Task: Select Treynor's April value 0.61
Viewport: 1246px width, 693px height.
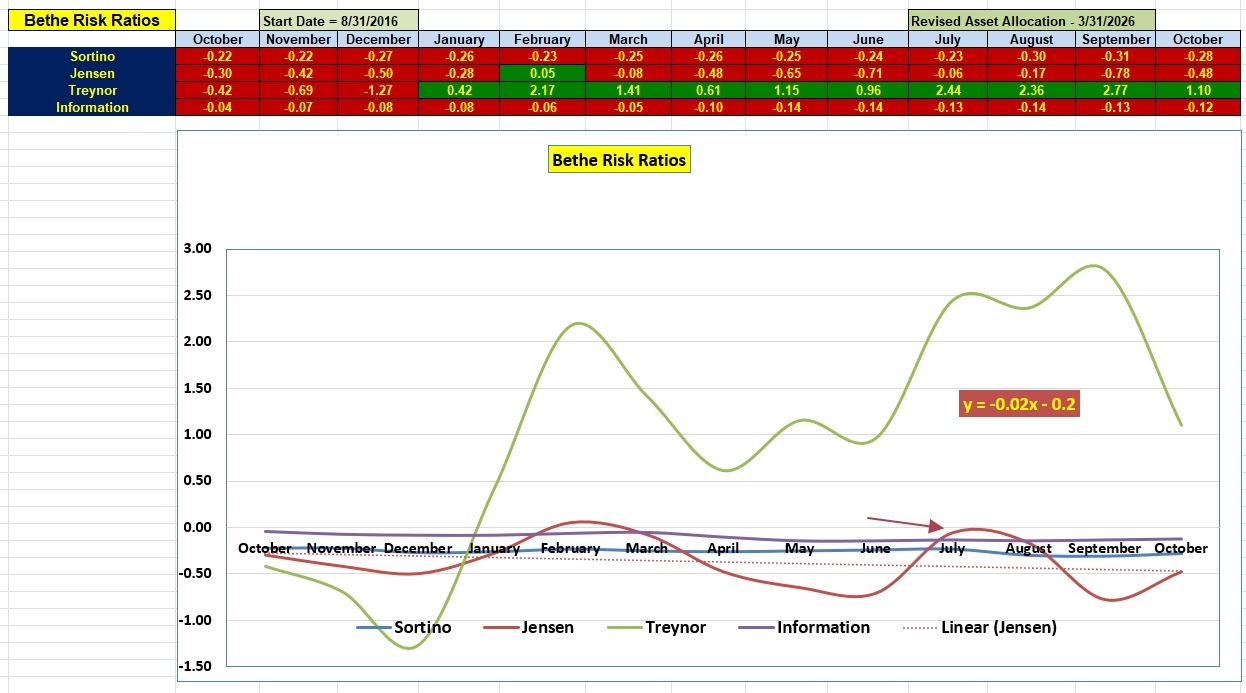Action: (709, 90)
